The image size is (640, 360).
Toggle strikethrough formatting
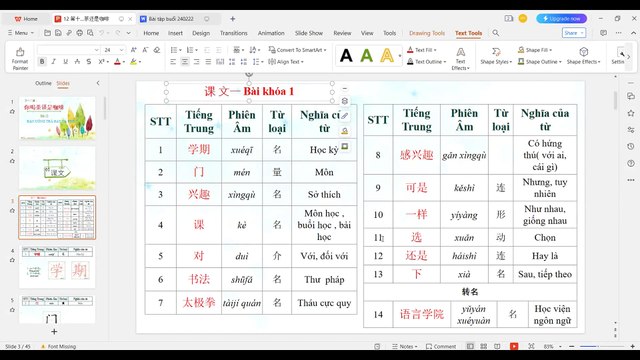[77, 62]
